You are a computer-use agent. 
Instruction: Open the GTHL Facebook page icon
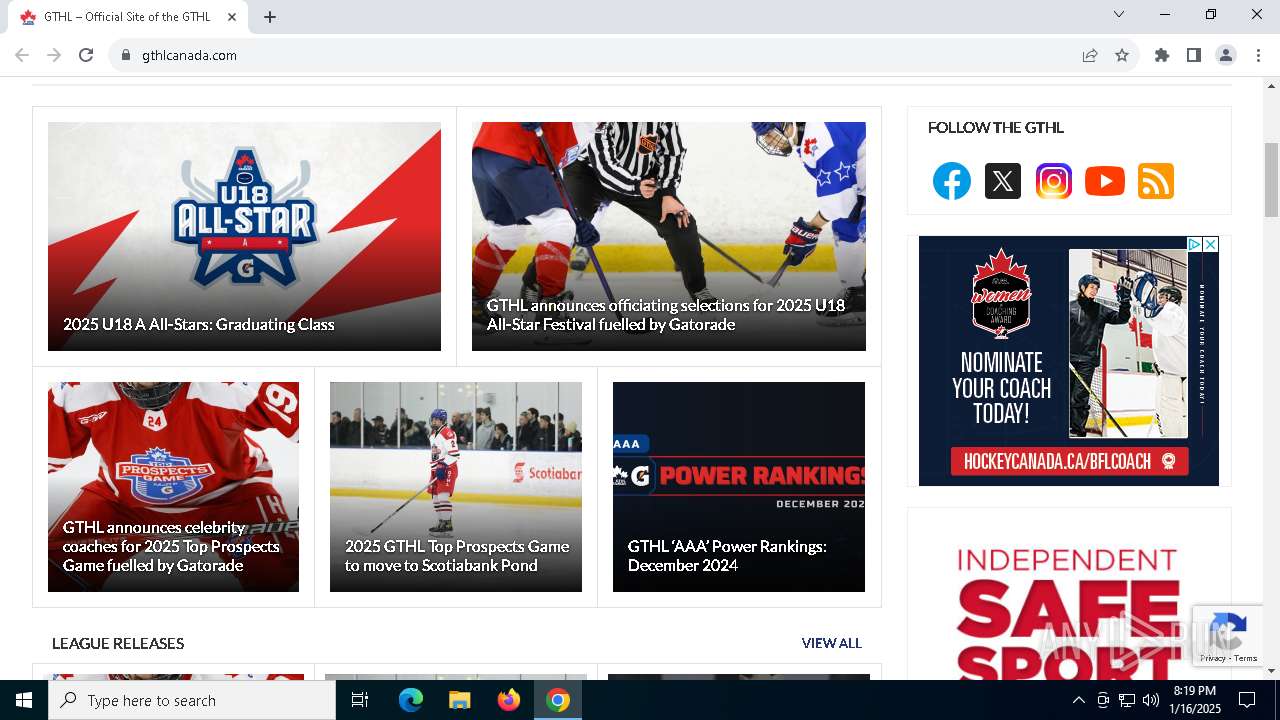pyautogui.click(x=951, y=181)
